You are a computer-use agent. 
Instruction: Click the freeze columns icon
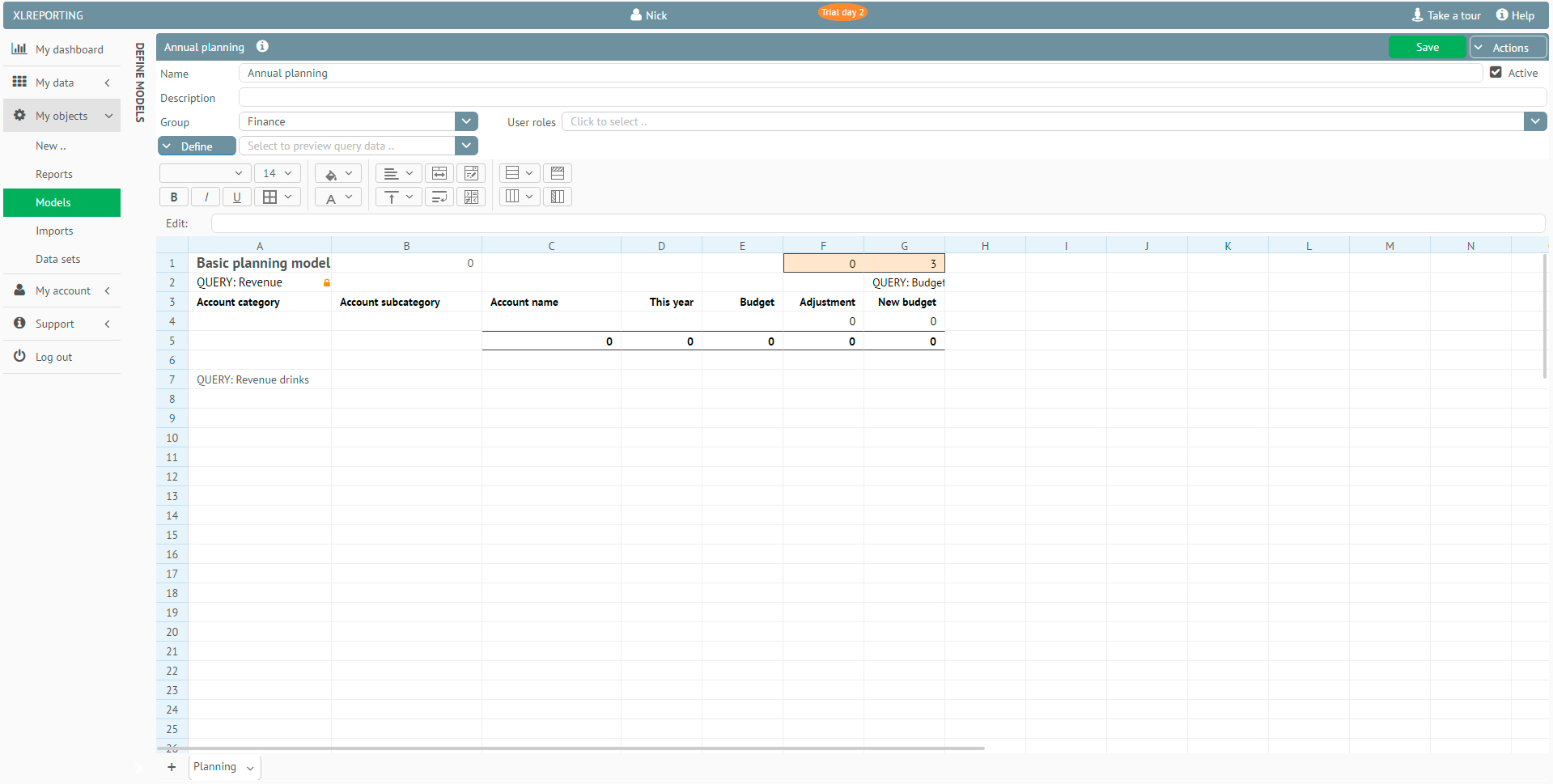pos(558,197)
